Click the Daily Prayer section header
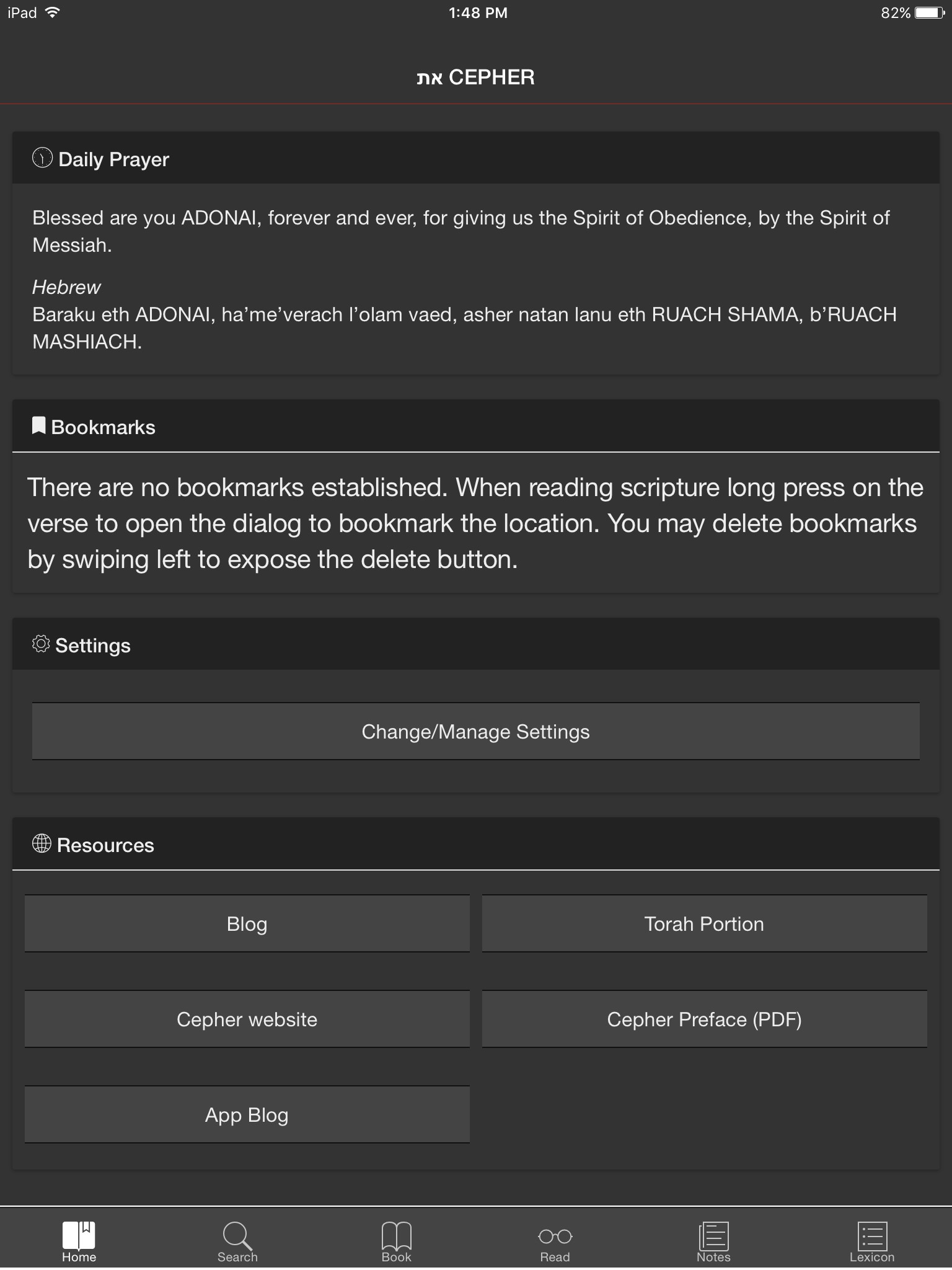Image resolution: width=952 pixels, height=1270 pixels. [x=113, y=159]
